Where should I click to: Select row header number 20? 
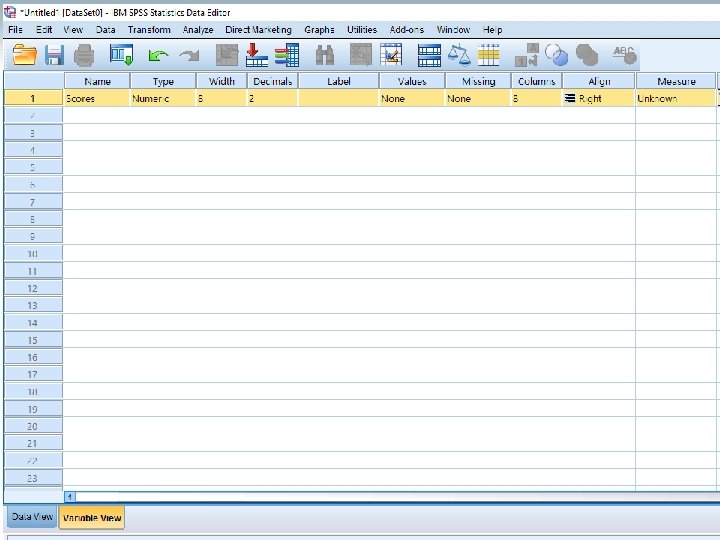point(33,426)
